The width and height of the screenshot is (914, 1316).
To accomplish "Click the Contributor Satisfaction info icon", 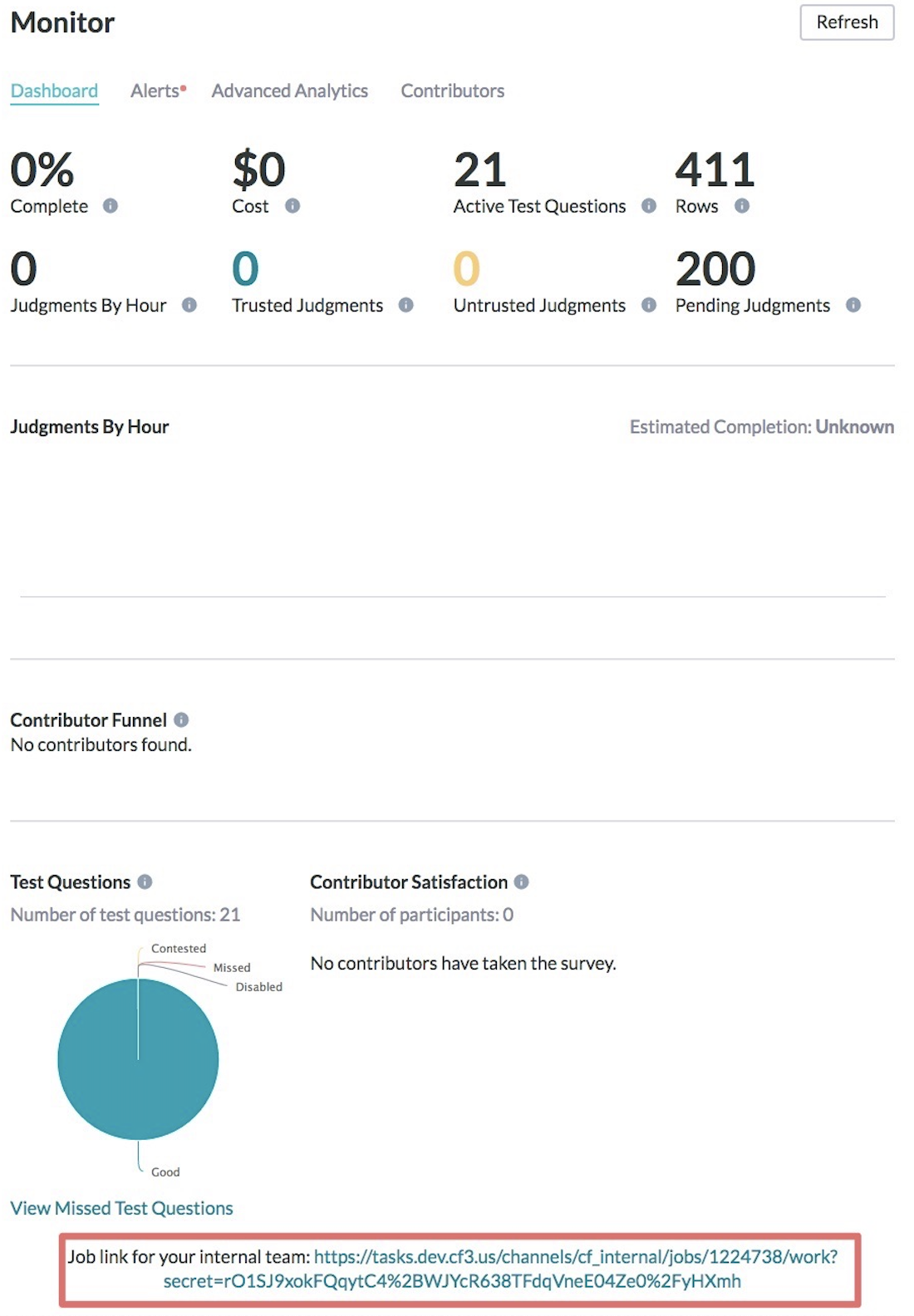I will tap(522, 882).
